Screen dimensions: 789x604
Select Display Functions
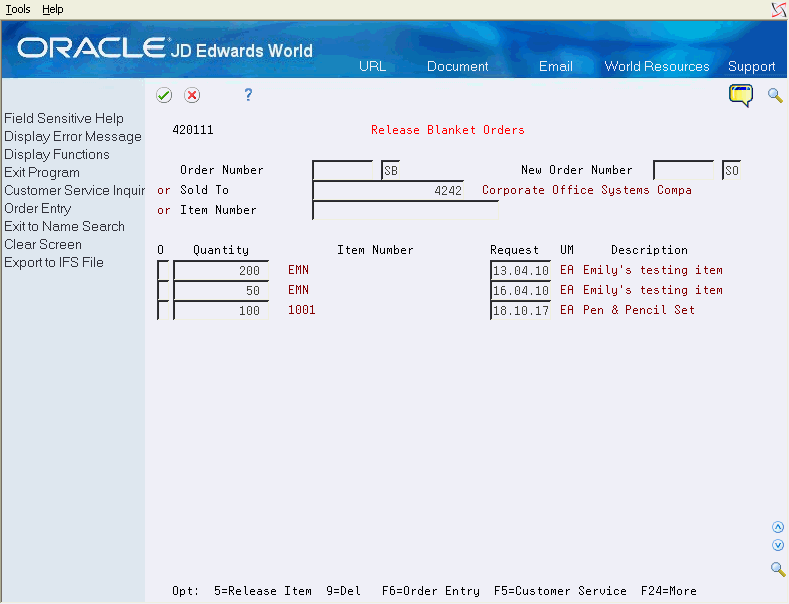(x=57, y=155)
